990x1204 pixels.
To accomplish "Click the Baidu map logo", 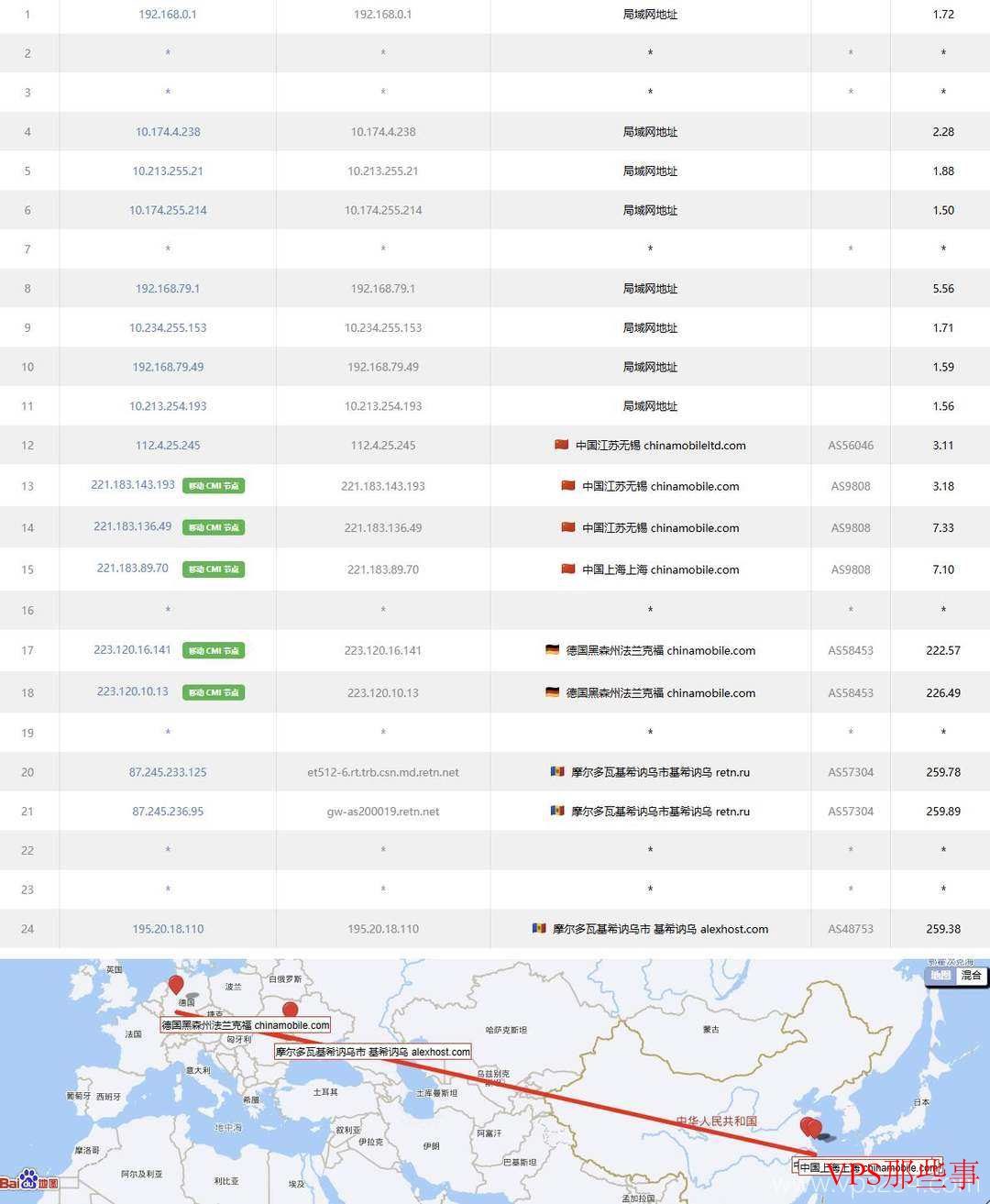I will [x=29, y=1181].
